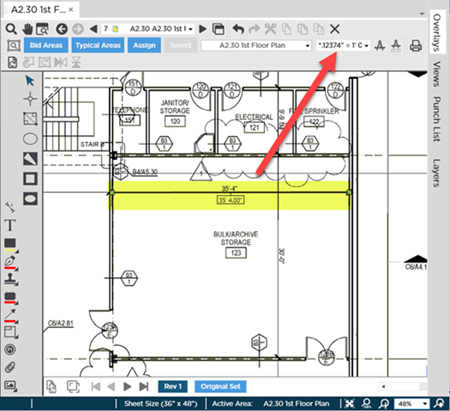Click the overlay pages icon next to compare

[73, 387]
